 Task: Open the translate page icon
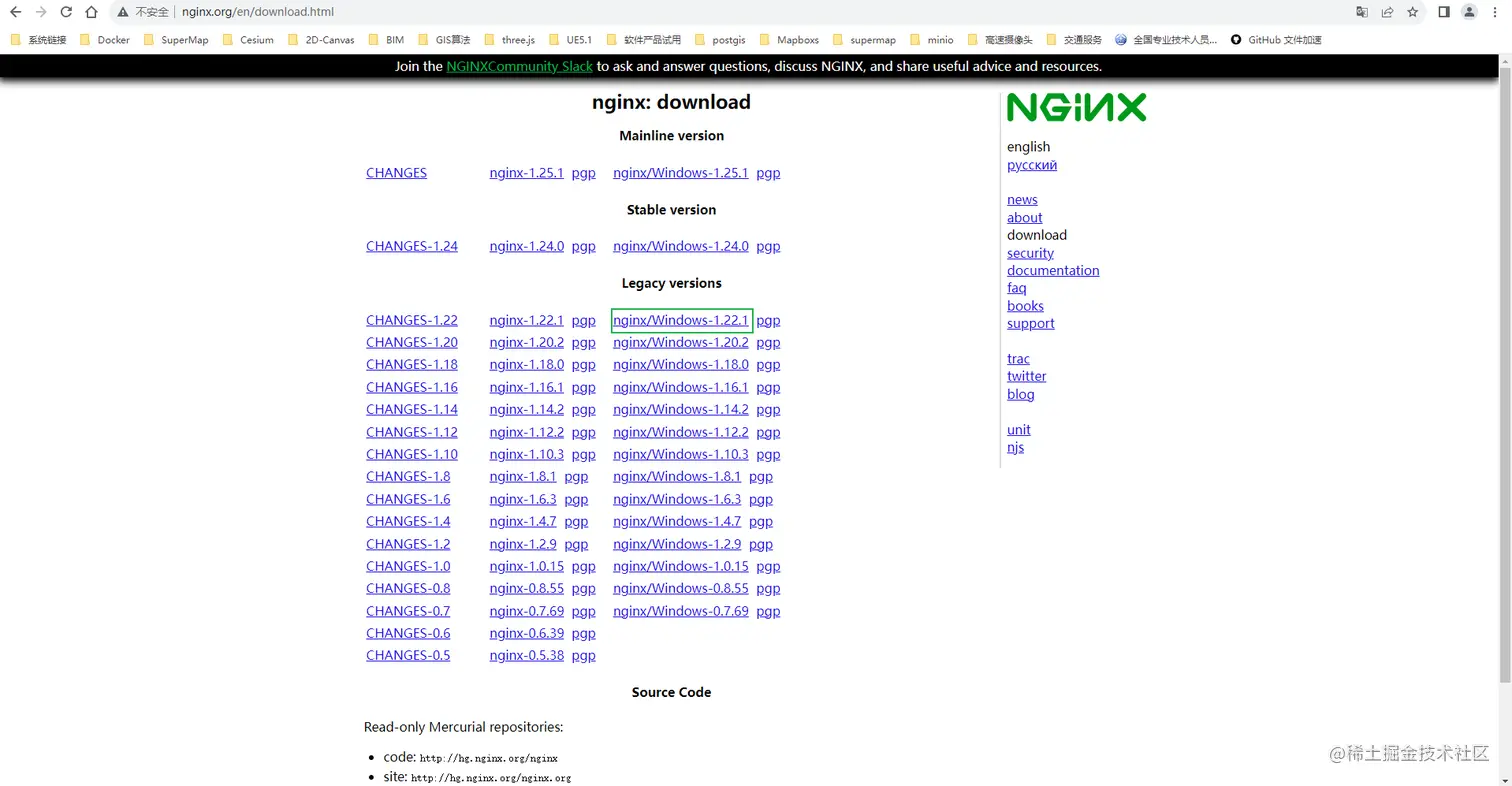[1362, 12]
